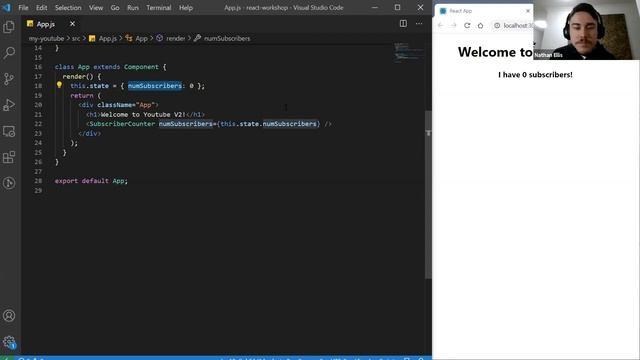
Task: Click the lightbulb code action on line 18
Action: pos(59,85)
